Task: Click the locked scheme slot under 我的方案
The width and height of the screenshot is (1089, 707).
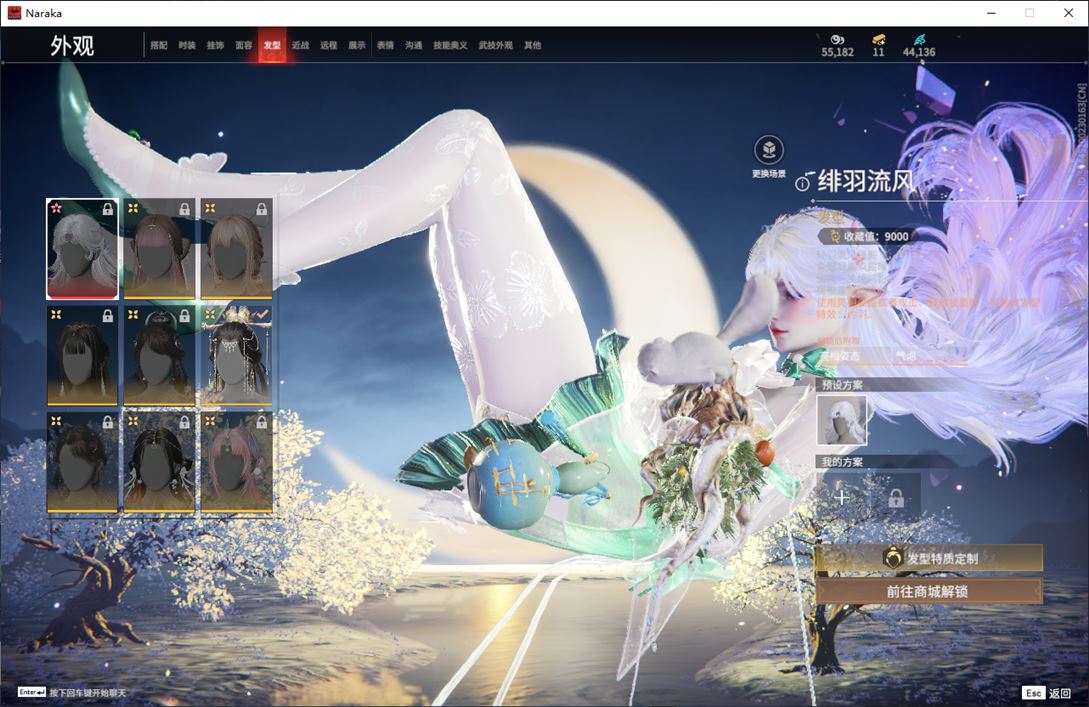Action: click(896, 497)
